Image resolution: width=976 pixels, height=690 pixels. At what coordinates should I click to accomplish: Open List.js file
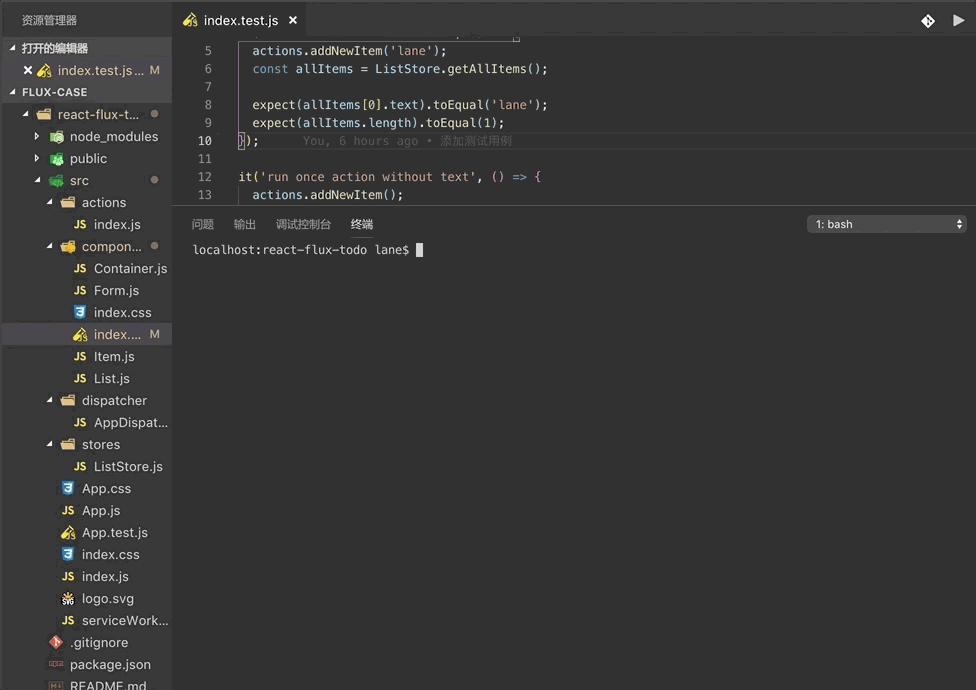pos(111,378)
